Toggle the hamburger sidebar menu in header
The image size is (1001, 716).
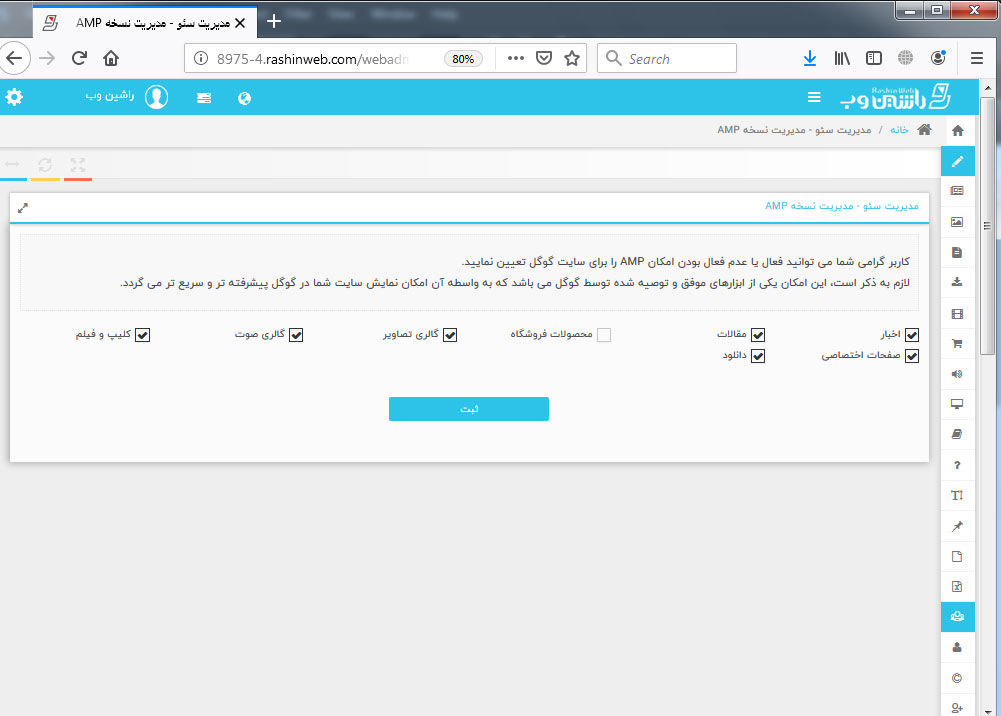pyautogui.click(x=814, y=97)
